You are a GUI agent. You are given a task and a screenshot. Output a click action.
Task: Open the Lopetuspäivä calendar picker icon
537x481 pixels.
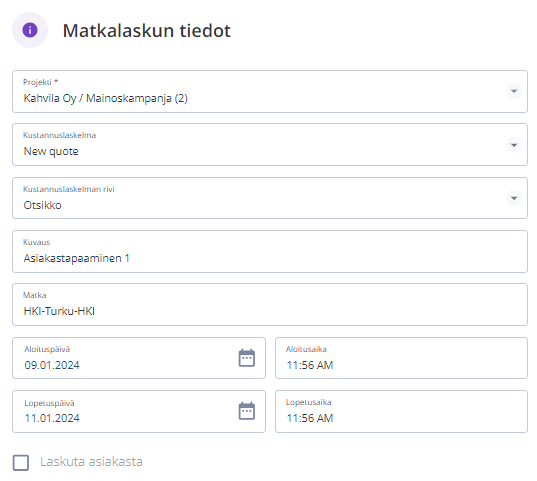[x=247, y=411]
